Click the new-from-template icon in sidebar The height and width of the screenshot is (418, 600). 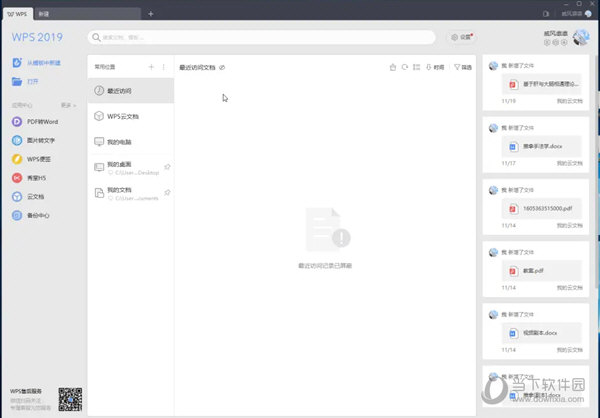coord(17,63)
